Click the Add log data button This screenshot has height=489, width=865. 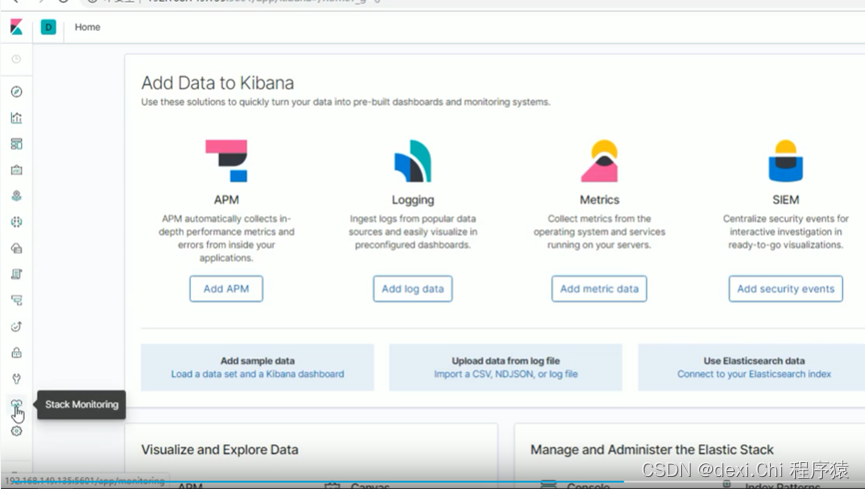(x=413, y=289)
